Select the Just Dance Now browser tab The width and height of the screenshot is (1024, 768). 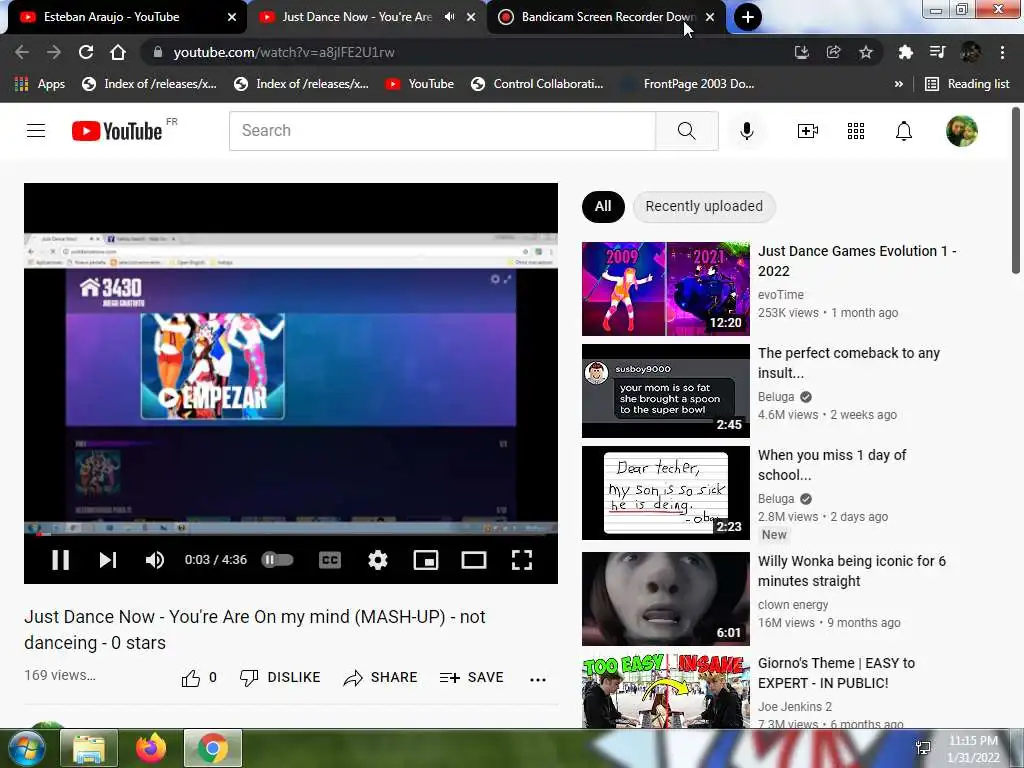(356, 17)
